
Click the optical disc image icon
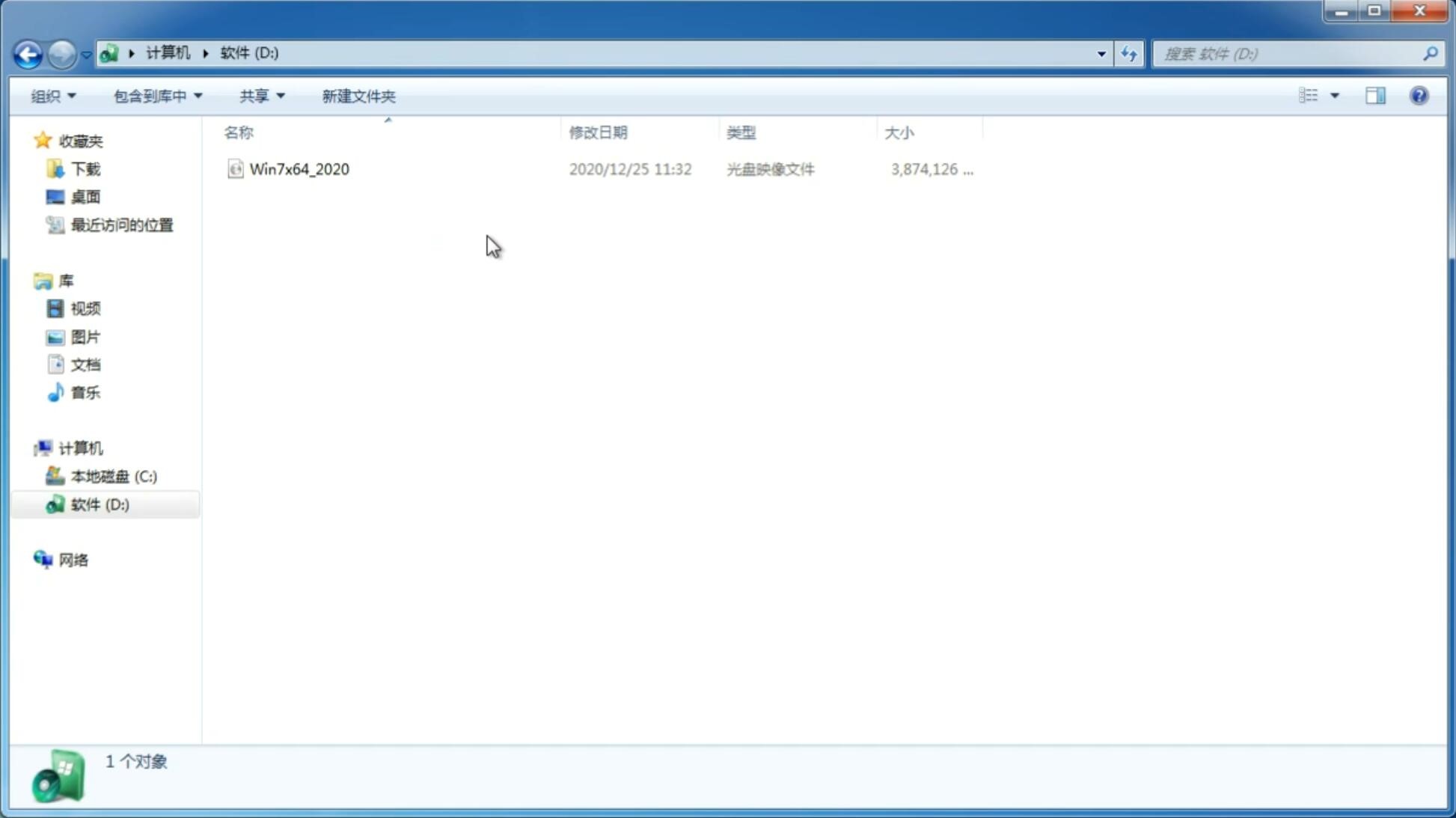(235, 168)
